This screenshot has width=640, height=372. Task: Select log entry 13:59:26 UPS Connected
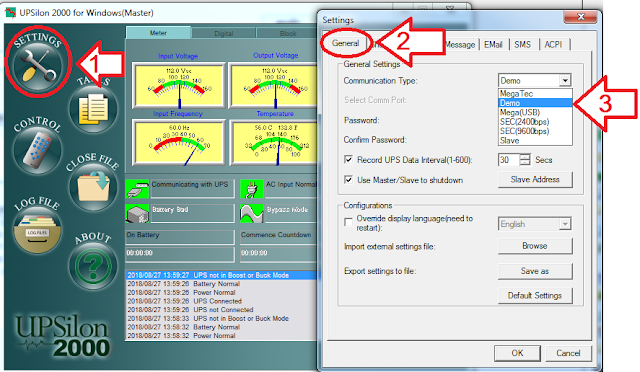click(221, 301)
